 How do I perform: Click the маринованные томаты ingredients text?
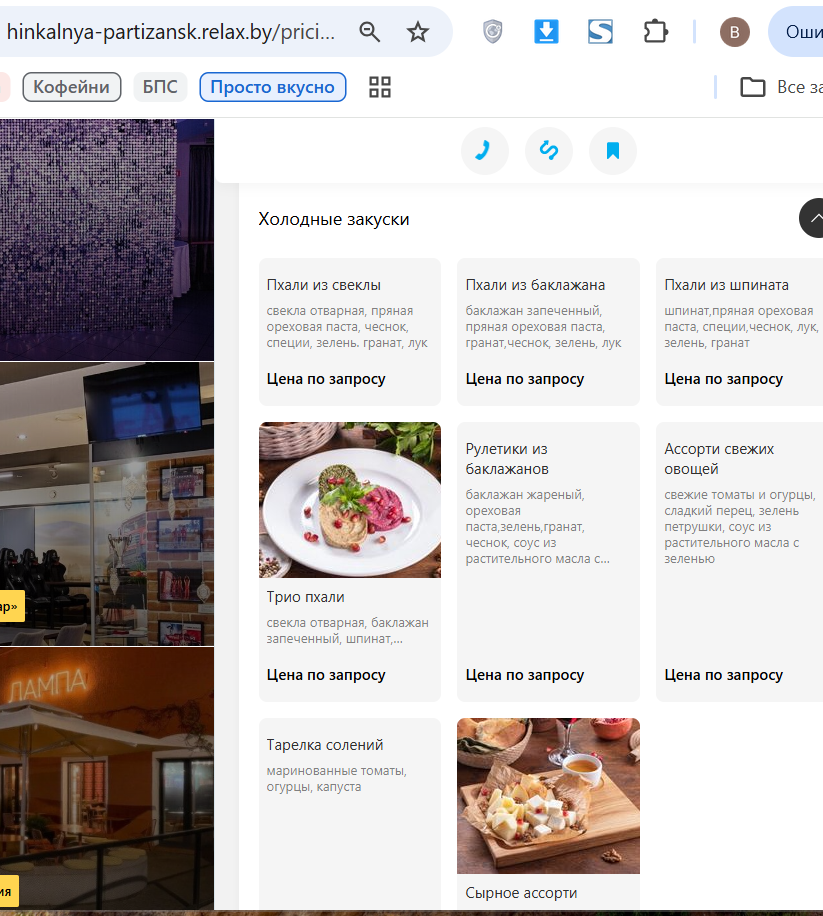pyautogui.click(x=336, y=779)
